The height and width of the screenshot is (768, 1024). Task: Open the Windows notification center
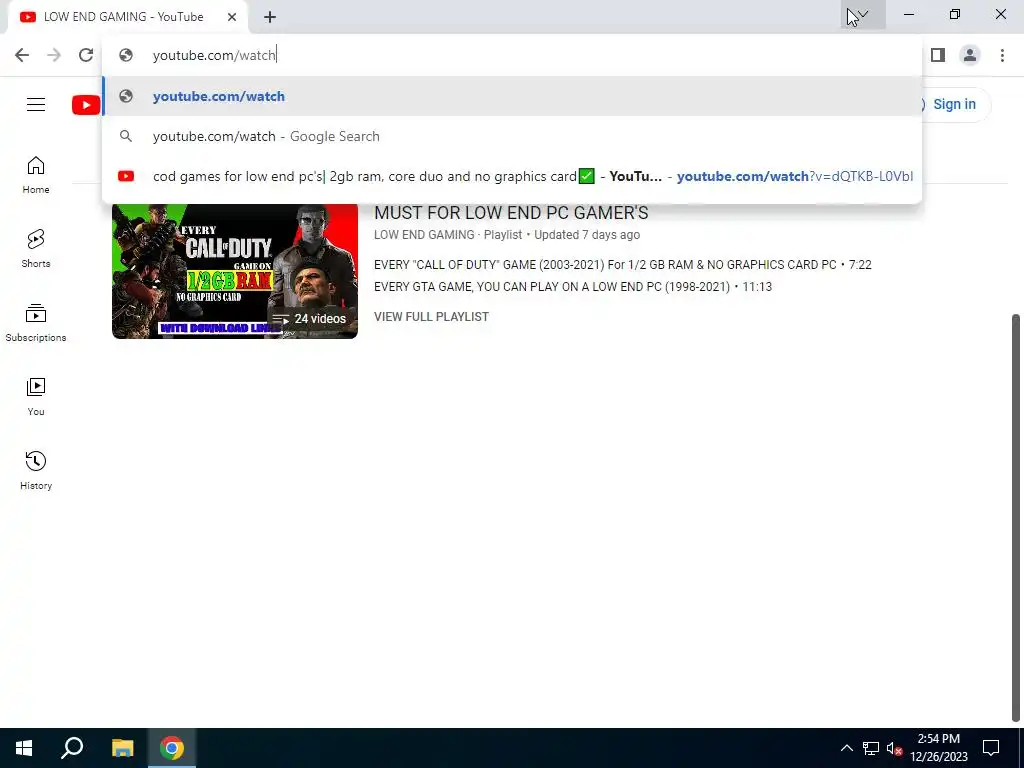991,748
